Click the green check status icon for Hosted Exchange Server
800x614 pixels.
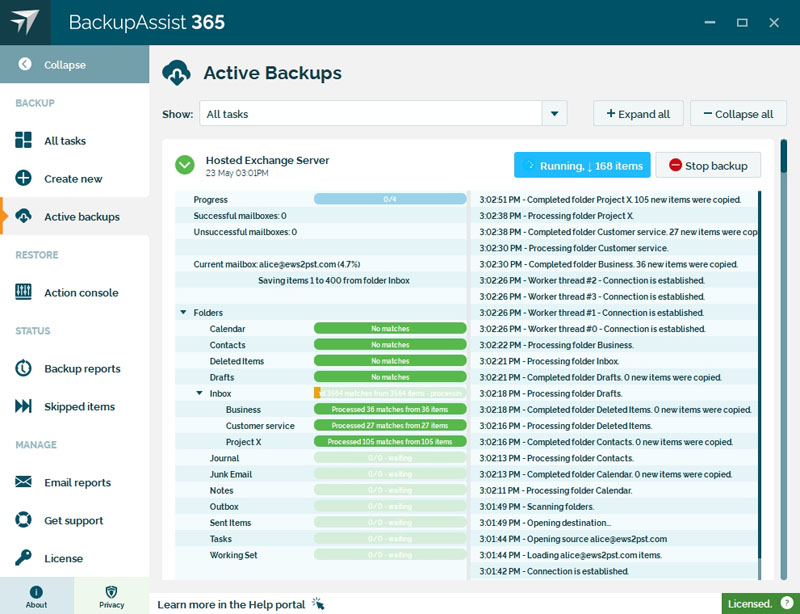pos(185,165)
